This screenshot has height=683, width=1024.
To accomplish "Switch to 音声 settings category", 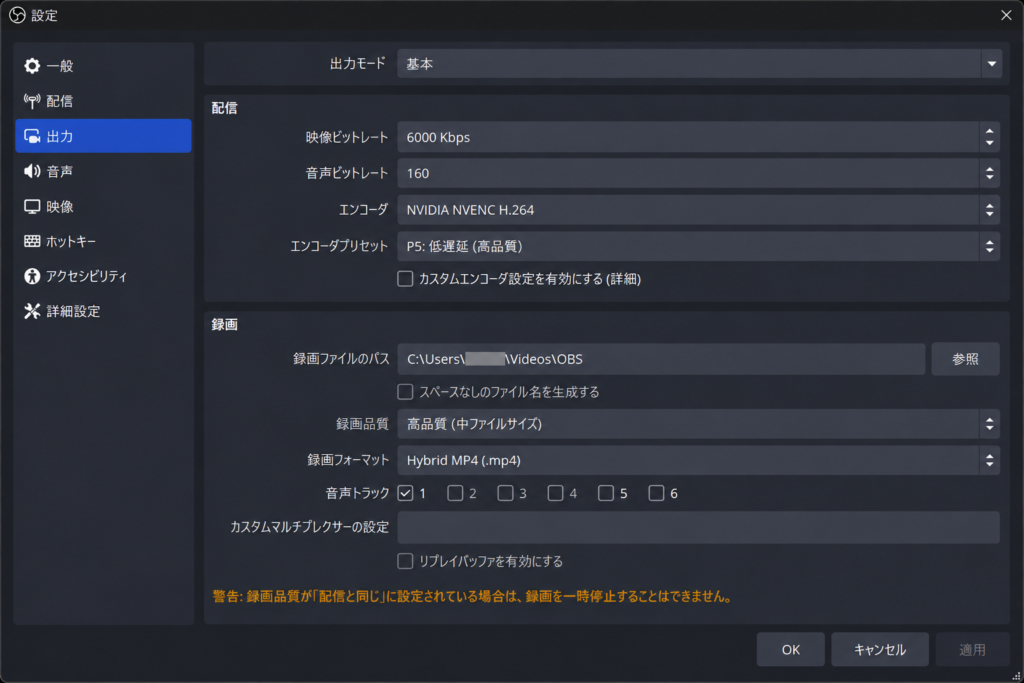I will click(103, 171).
